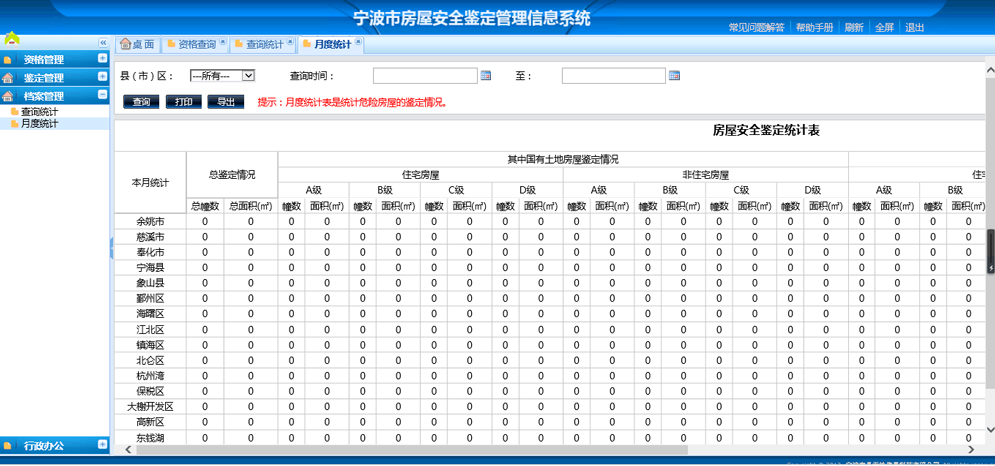This screenshot has width=995, height=466.
Task: Click the 查询 button
Action: (141, 102)
